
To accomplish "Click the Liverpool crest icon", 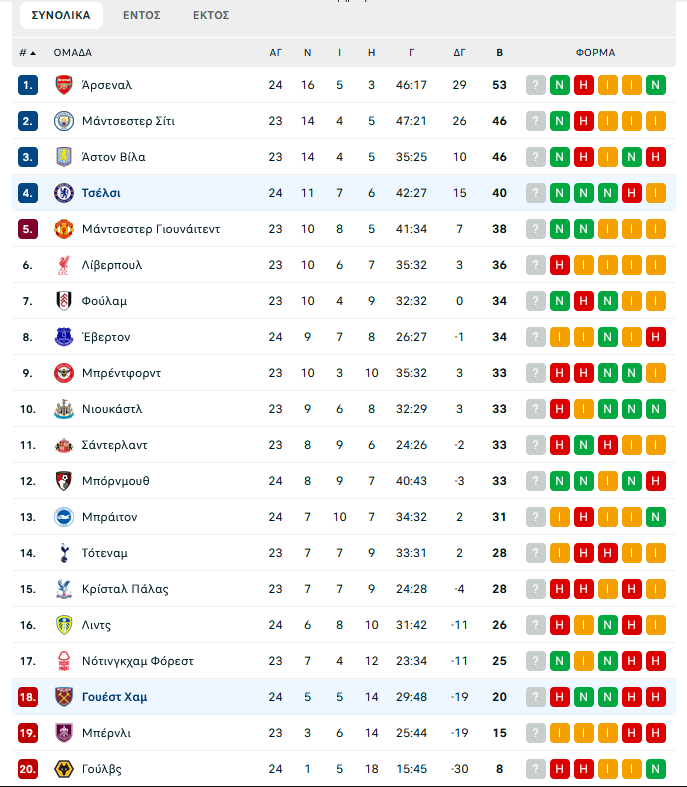I will 64,265.
